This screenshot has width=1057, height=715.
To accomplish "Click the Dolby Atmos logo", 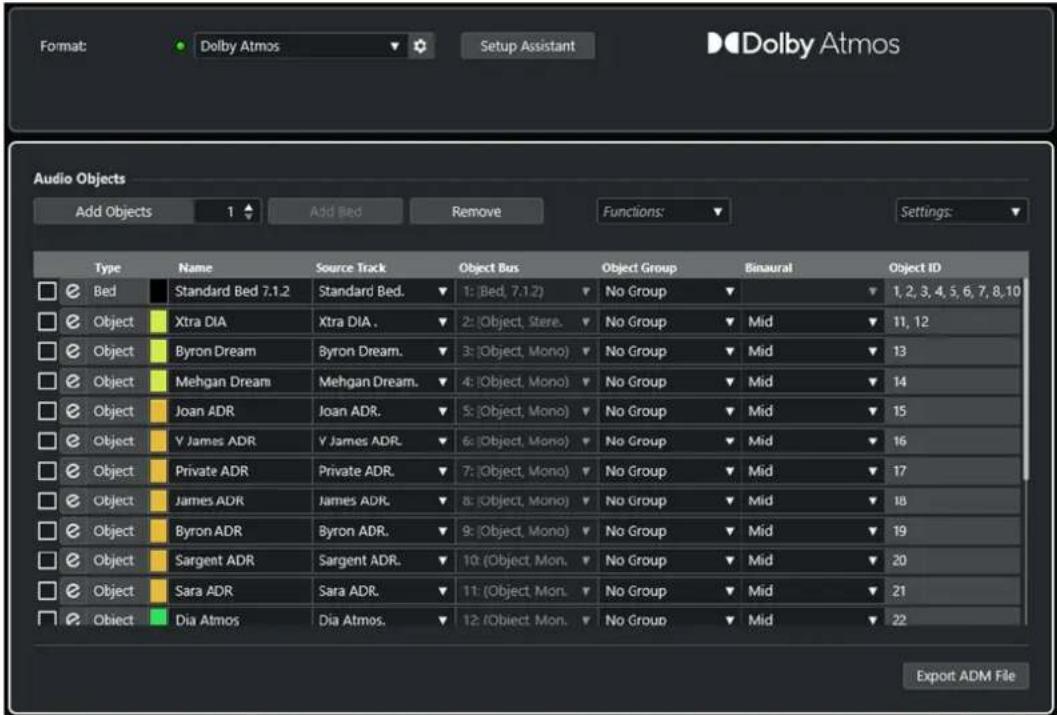I will coord(803,44).
